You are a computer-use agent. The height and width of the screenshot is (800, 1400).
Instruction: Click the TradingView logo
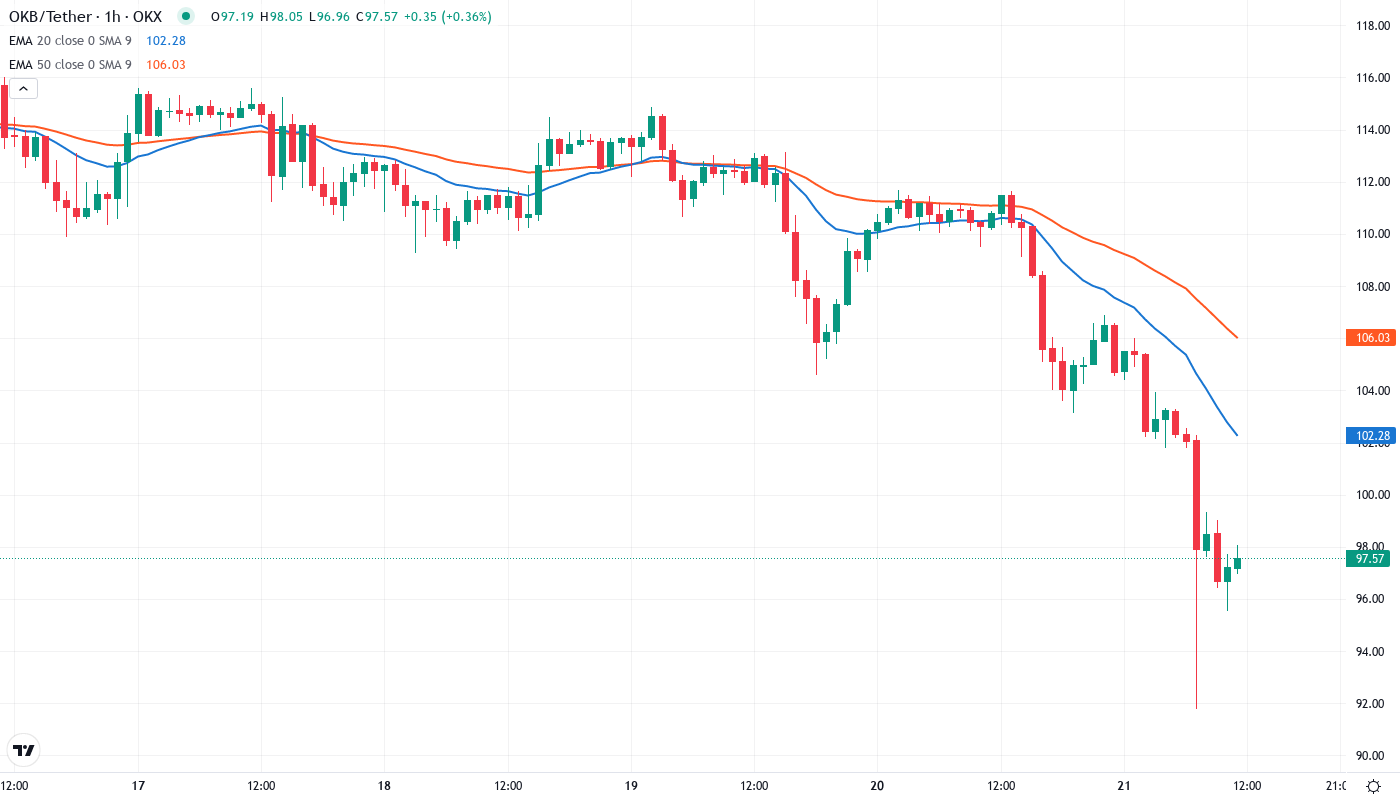[22, 750]
